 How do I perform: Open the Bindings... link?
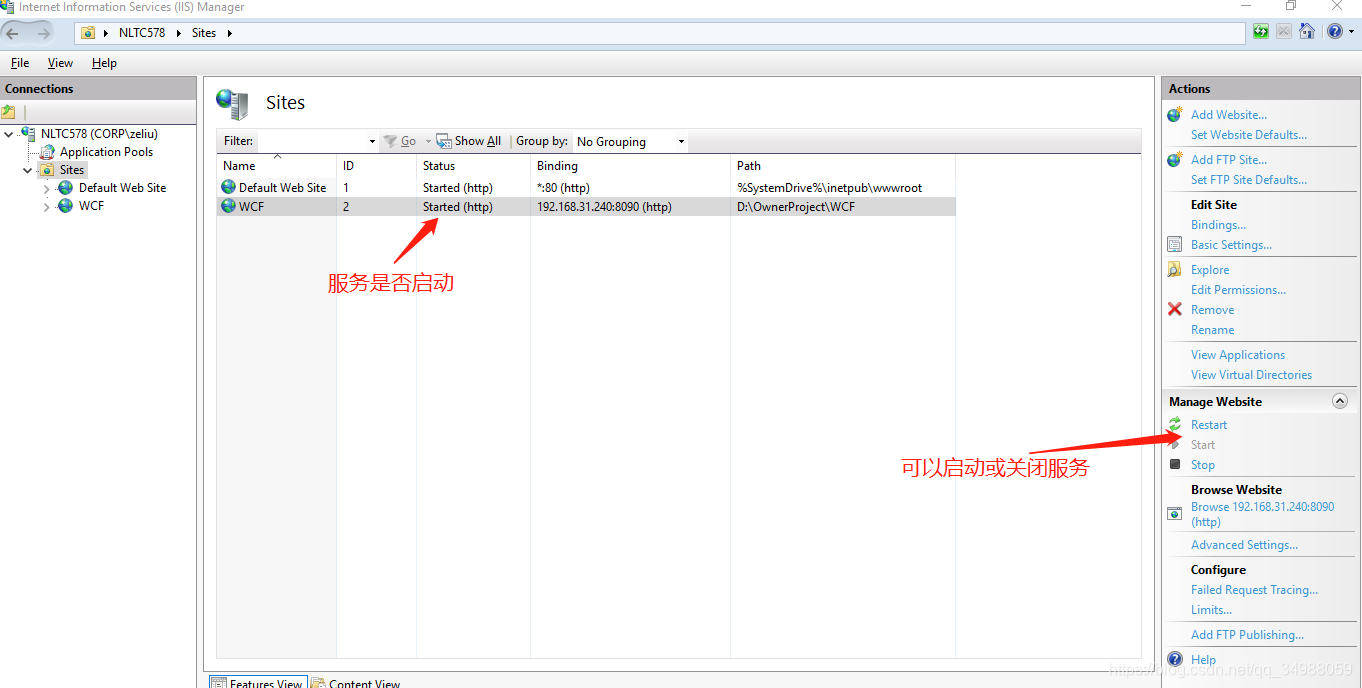click(x=1218, y=225)
